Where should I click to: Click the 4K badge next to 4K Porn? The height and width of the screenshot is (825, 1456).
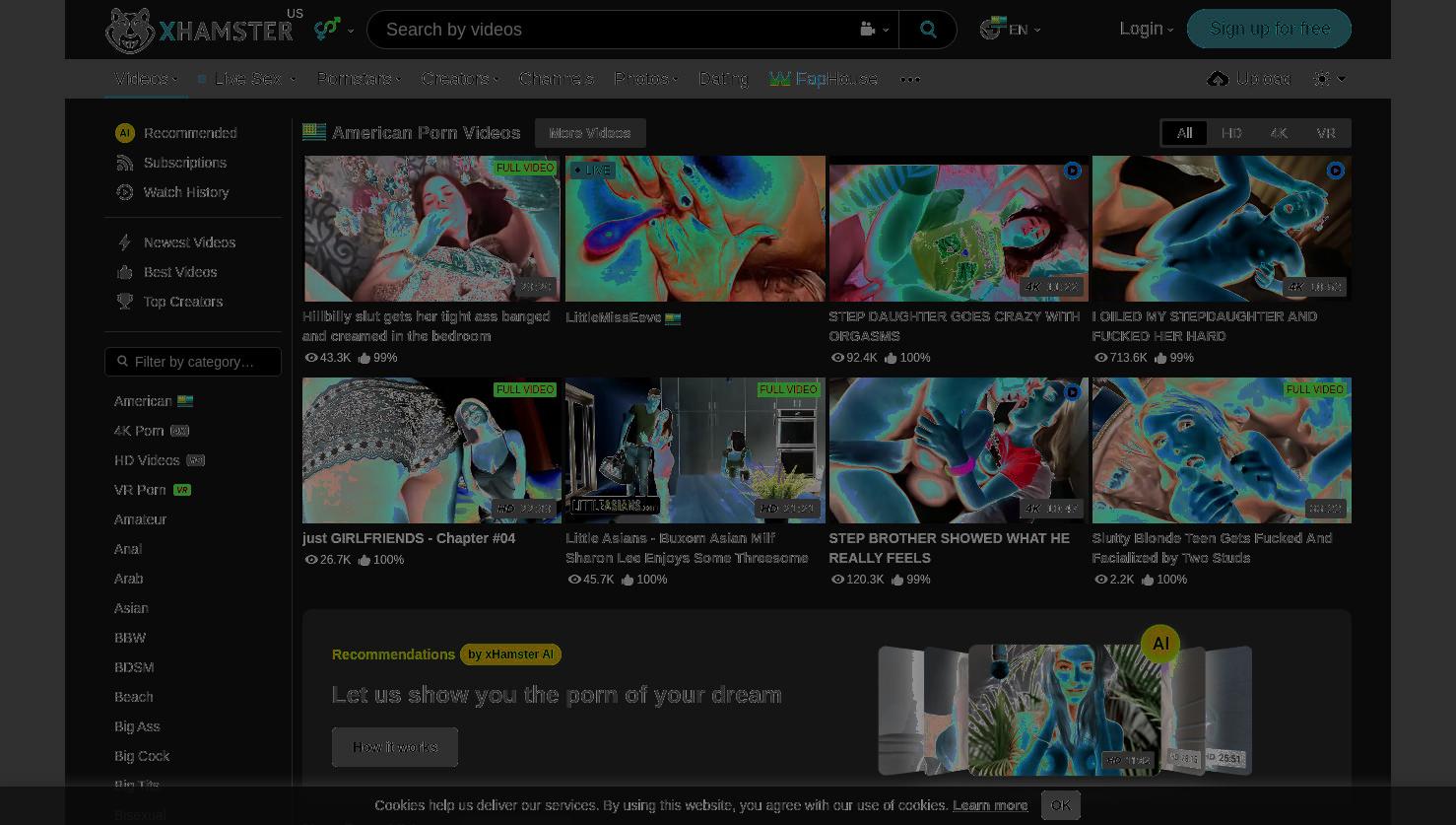pos(179,431)
